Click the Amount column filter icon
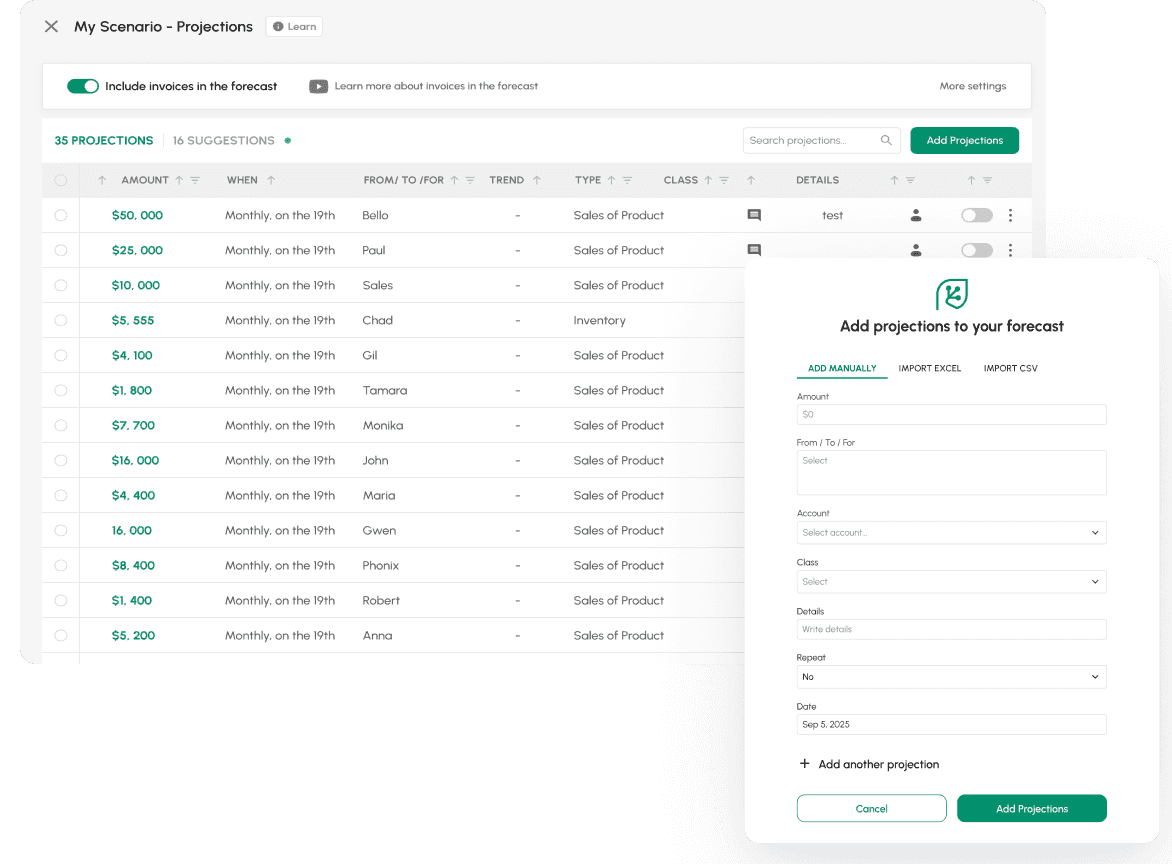Image resolution: width=1172 pixels, height=864 pixels. pos(195,181)
